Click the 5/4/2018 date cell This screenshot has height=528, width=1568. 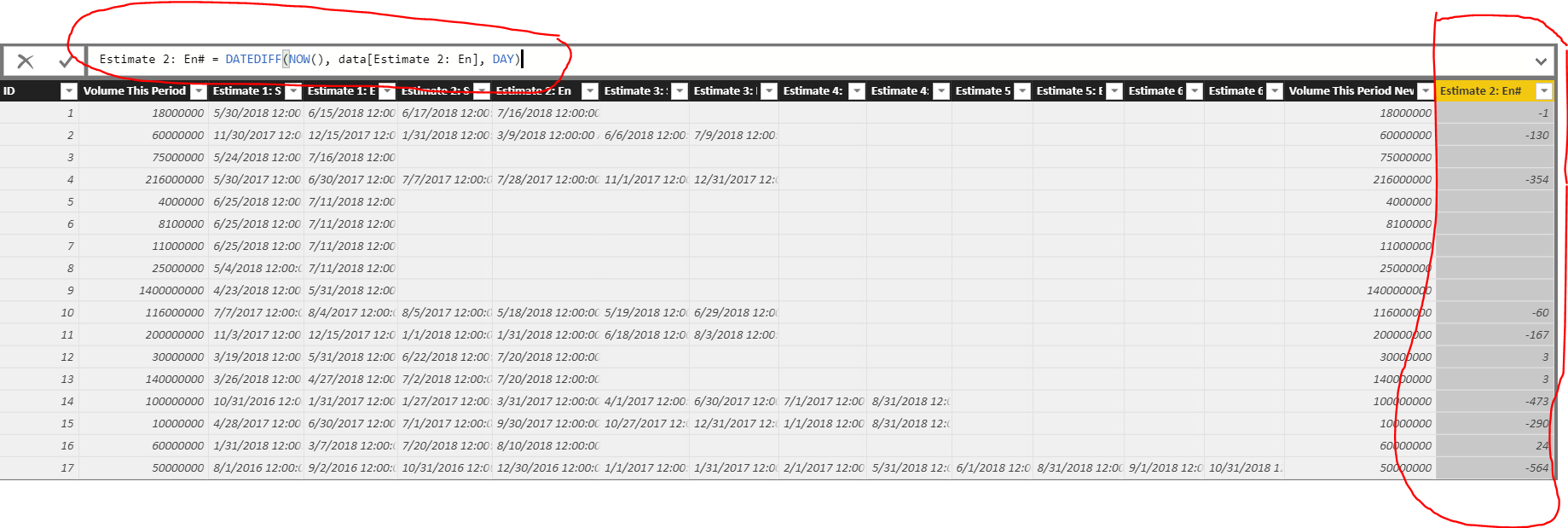pos(256,269)
